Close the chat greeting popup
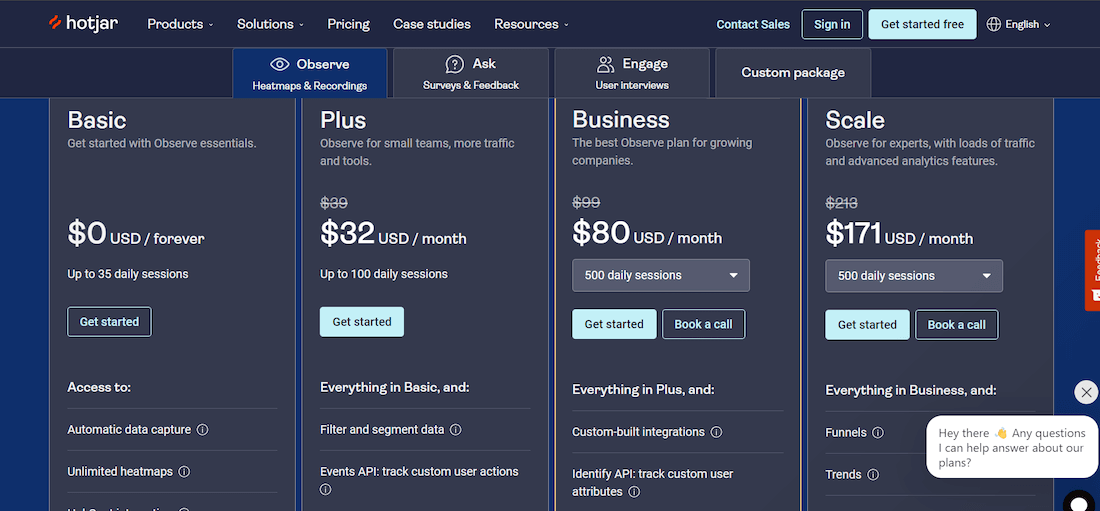1100x511 pixels. (x=1086, y=392)
